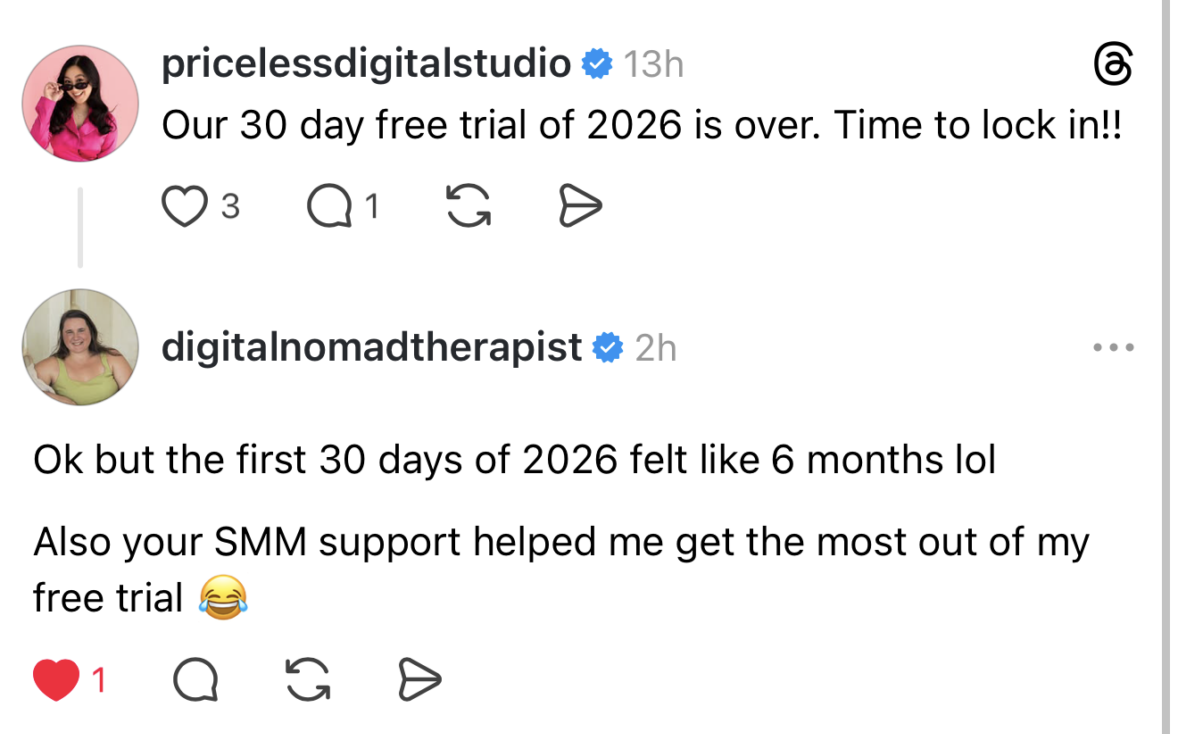Share the pricelessdigitalstudio post

pos(579,207)
